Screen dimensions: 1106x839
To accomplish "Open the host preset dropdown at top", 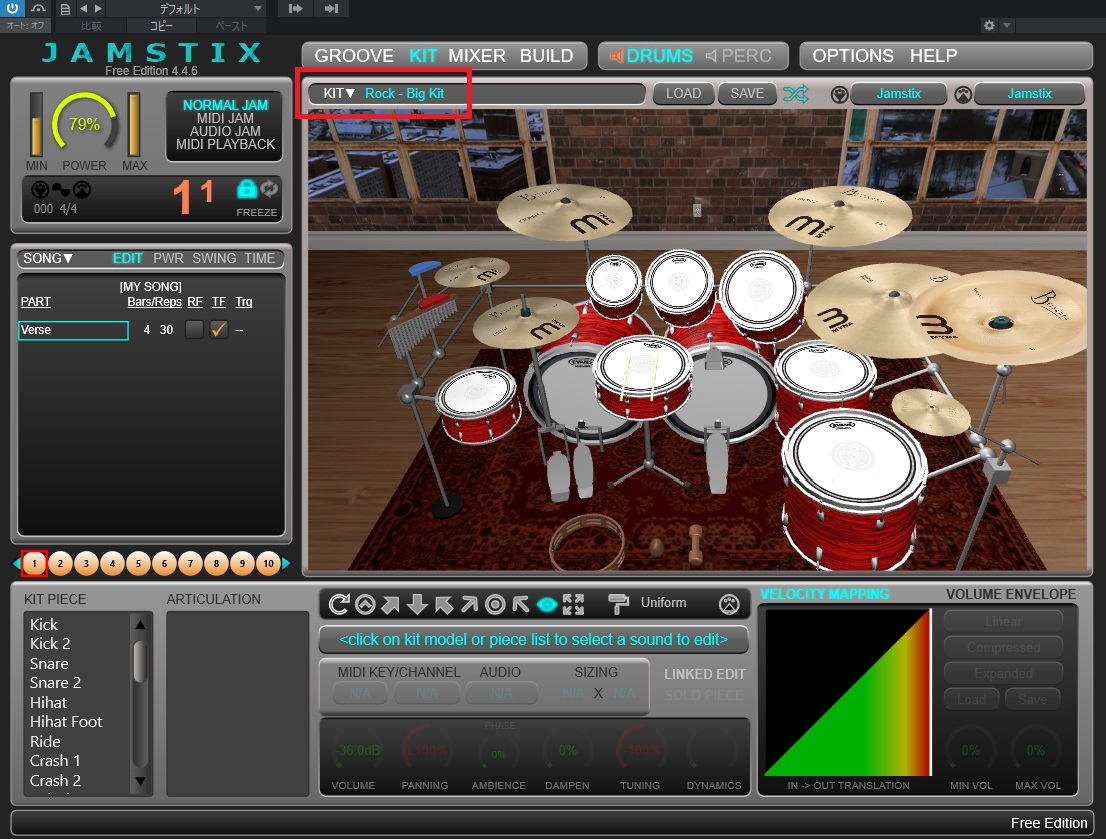I will (x=185, y=9).
